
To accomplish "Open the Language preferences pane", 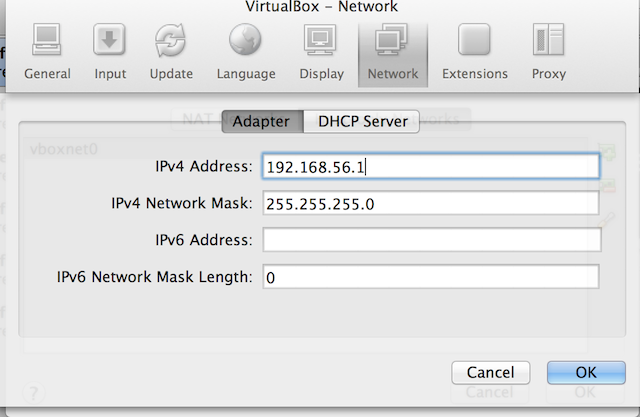I will [246, 51].
